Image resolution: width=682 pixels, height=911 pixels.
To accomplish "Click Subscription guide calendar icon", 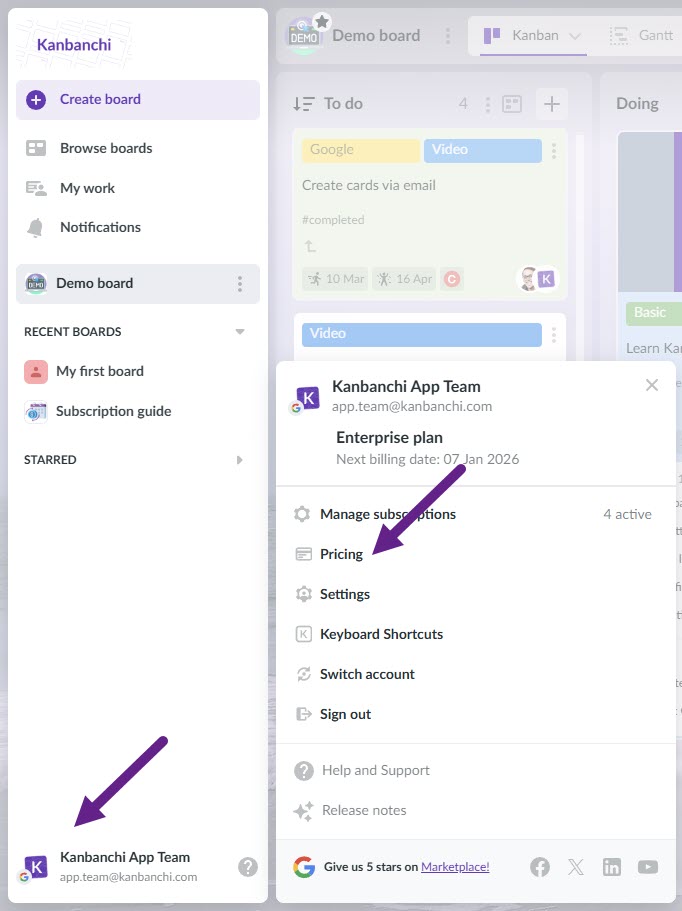I will point(36,411).
